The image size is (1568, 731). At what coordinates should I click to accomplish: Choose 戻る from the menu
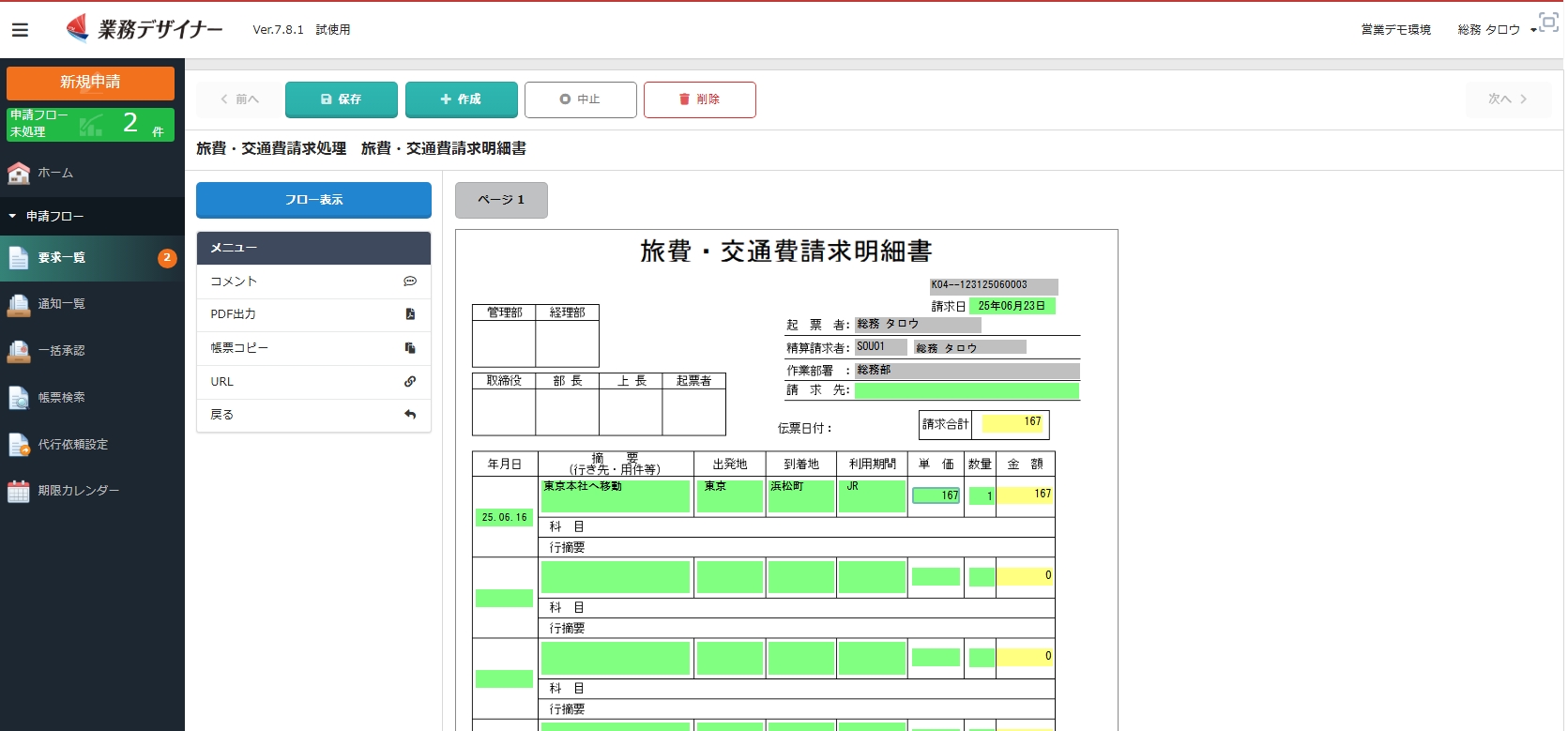point(313,415)
